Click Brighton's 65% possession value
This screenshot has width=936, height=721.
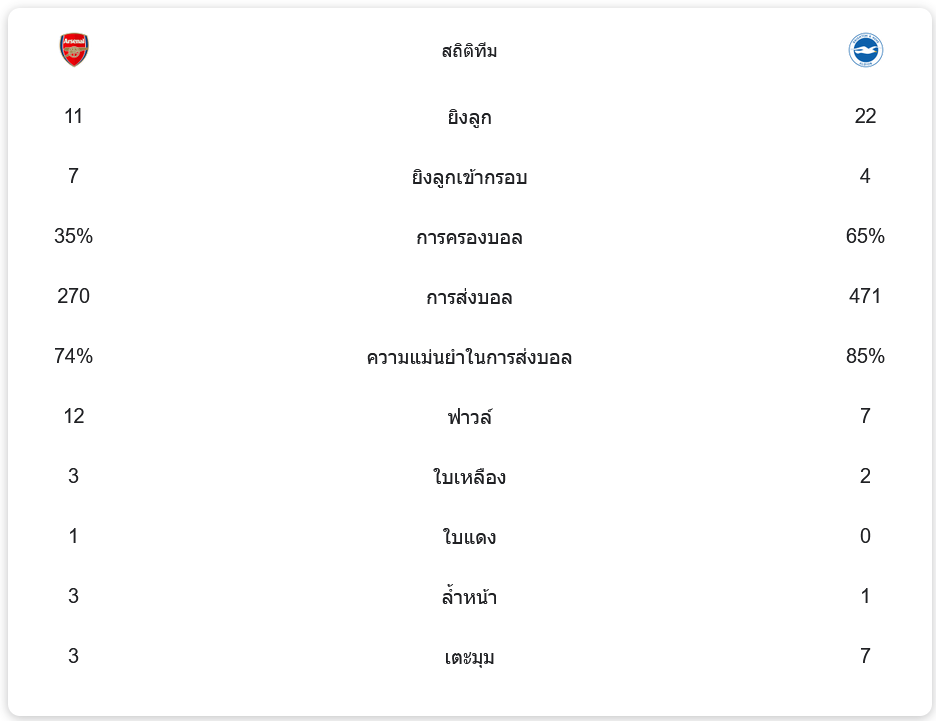pyautogui.click(x=865, y=237)
